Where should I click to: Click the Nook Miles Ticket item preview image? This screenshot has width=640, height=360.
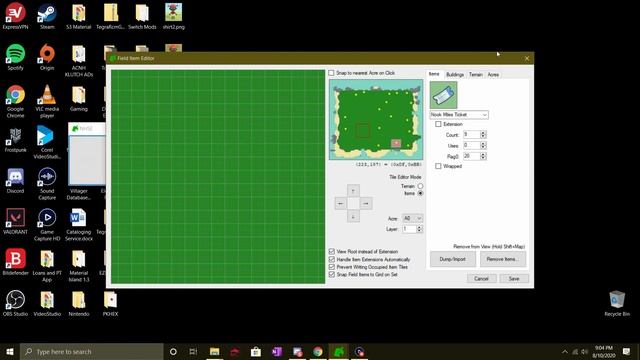pos(443,95)
